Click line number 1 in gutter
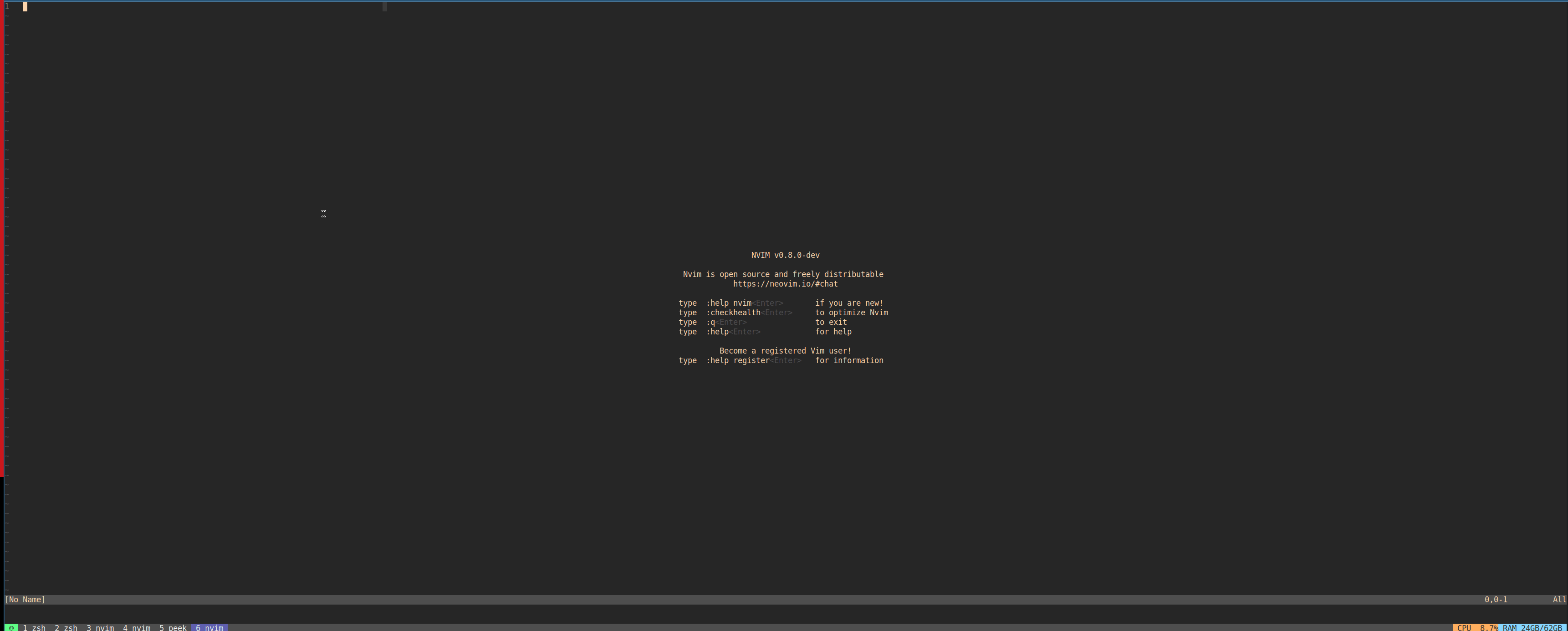 tap(7, 6)
